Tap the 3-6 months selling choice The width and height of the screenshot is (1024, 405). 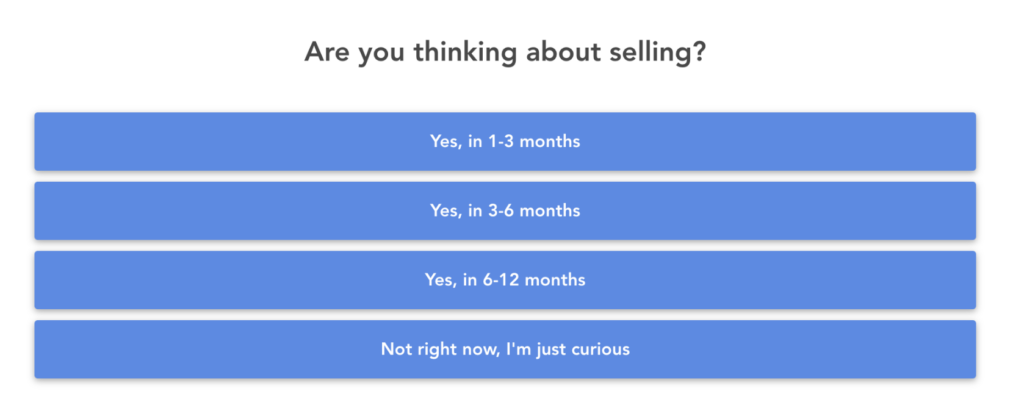coord(505,211)
